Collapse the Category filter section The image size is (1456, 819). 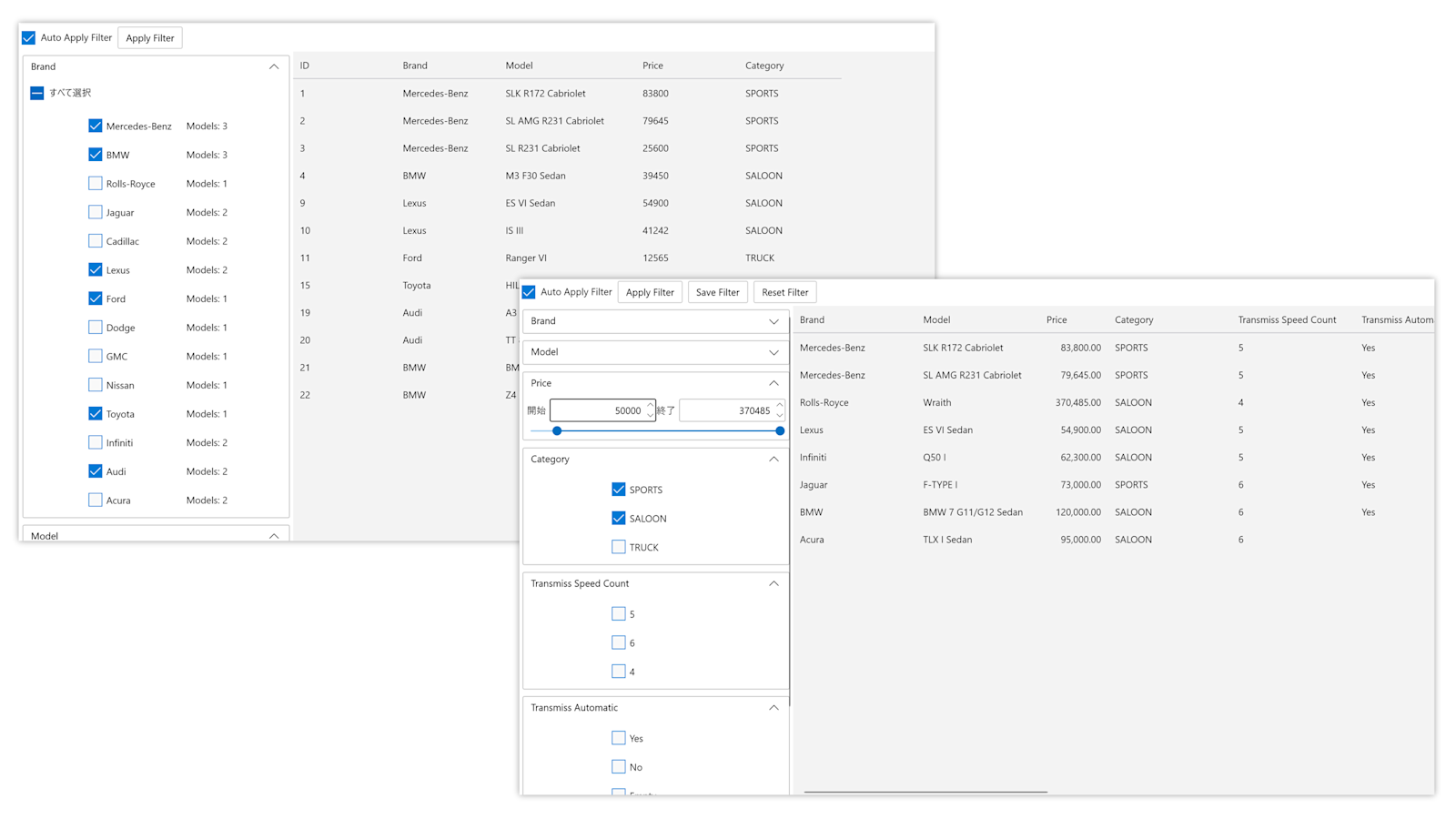[773, 460]
